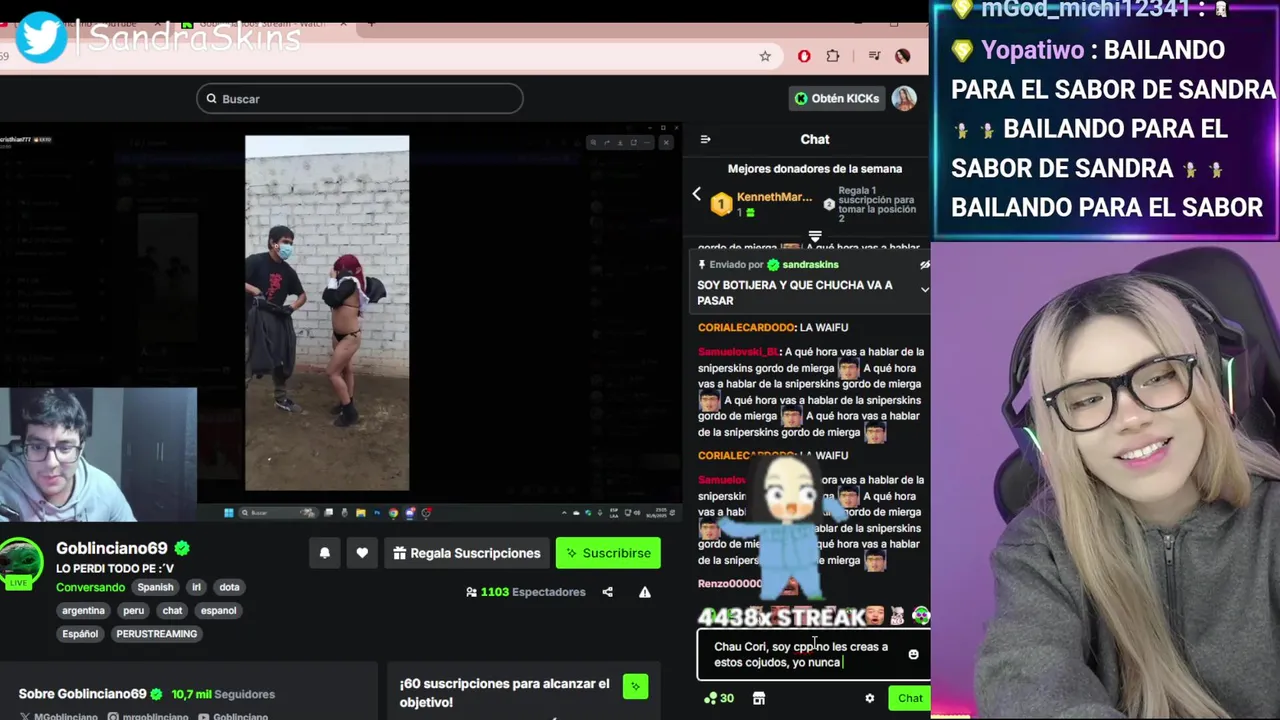The height and width of the screenshot is (720, 1280).
Task: Select the chat tag
Action: [172, 610]
